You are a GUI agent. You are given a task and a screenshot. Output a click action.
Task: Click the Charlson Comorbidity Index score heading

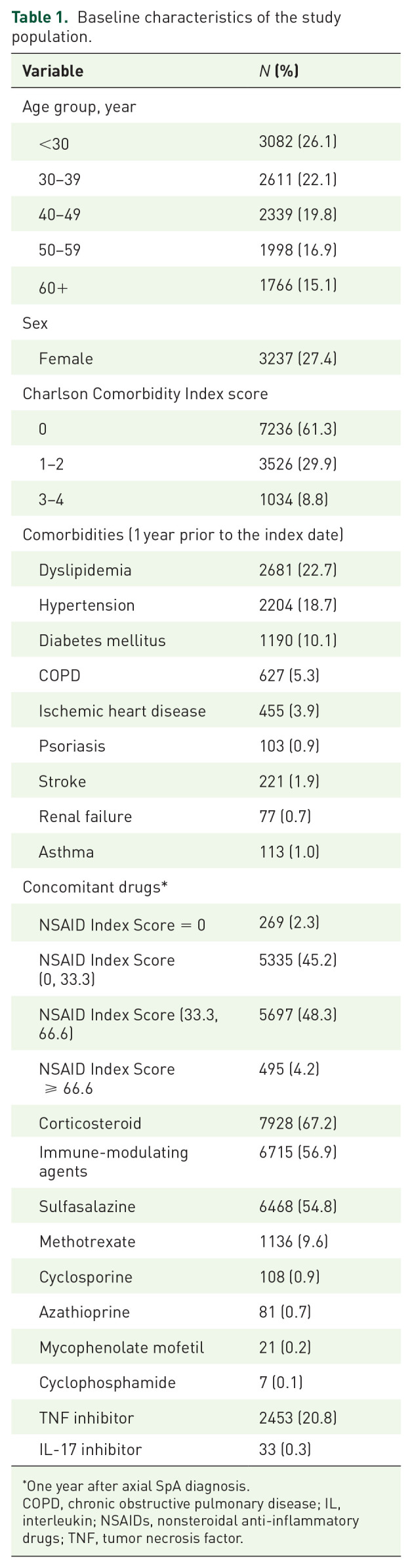(x=145, y=394)
